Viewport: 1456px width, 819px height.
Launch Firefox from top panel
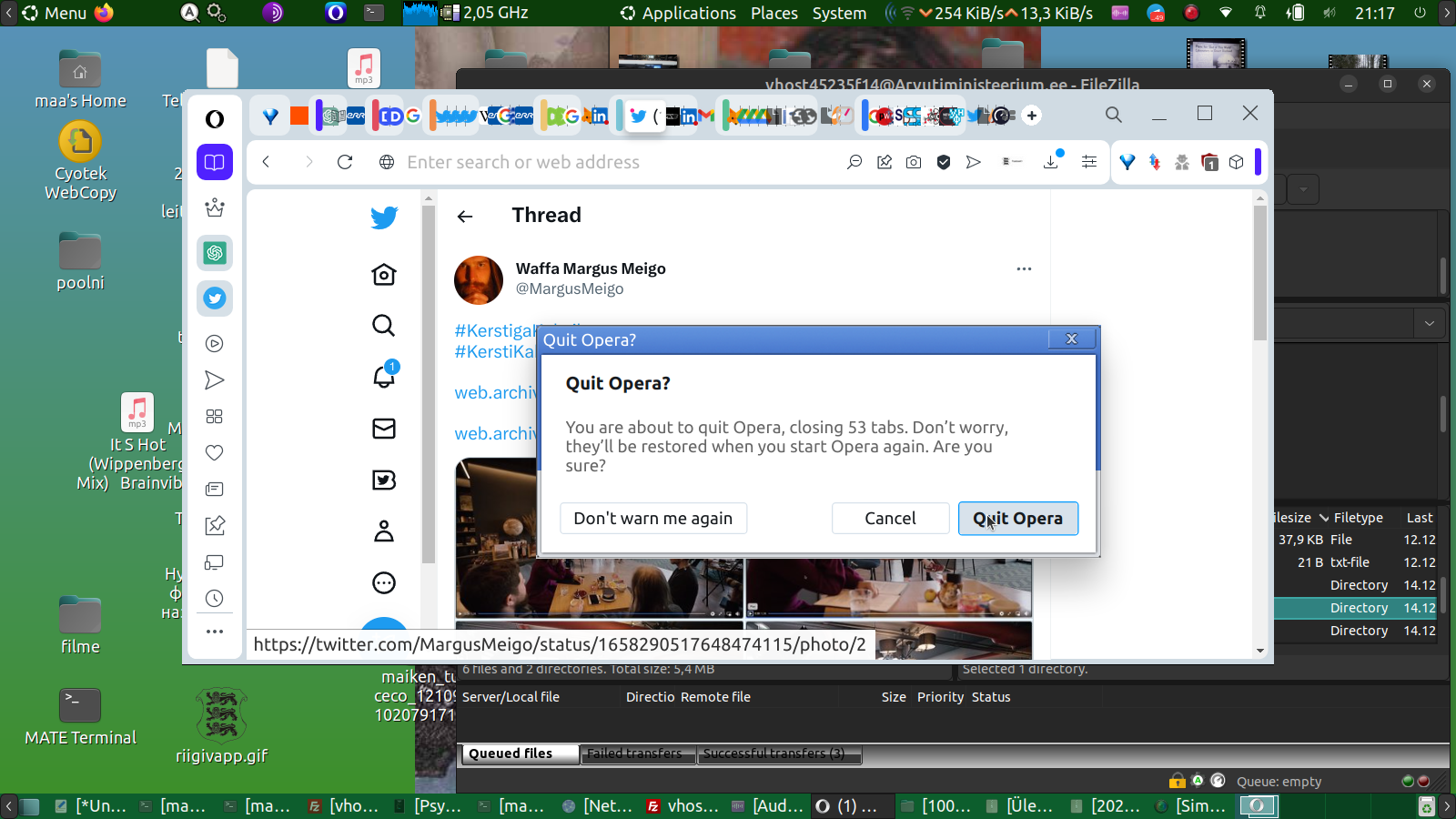click(x=105, y=13)
